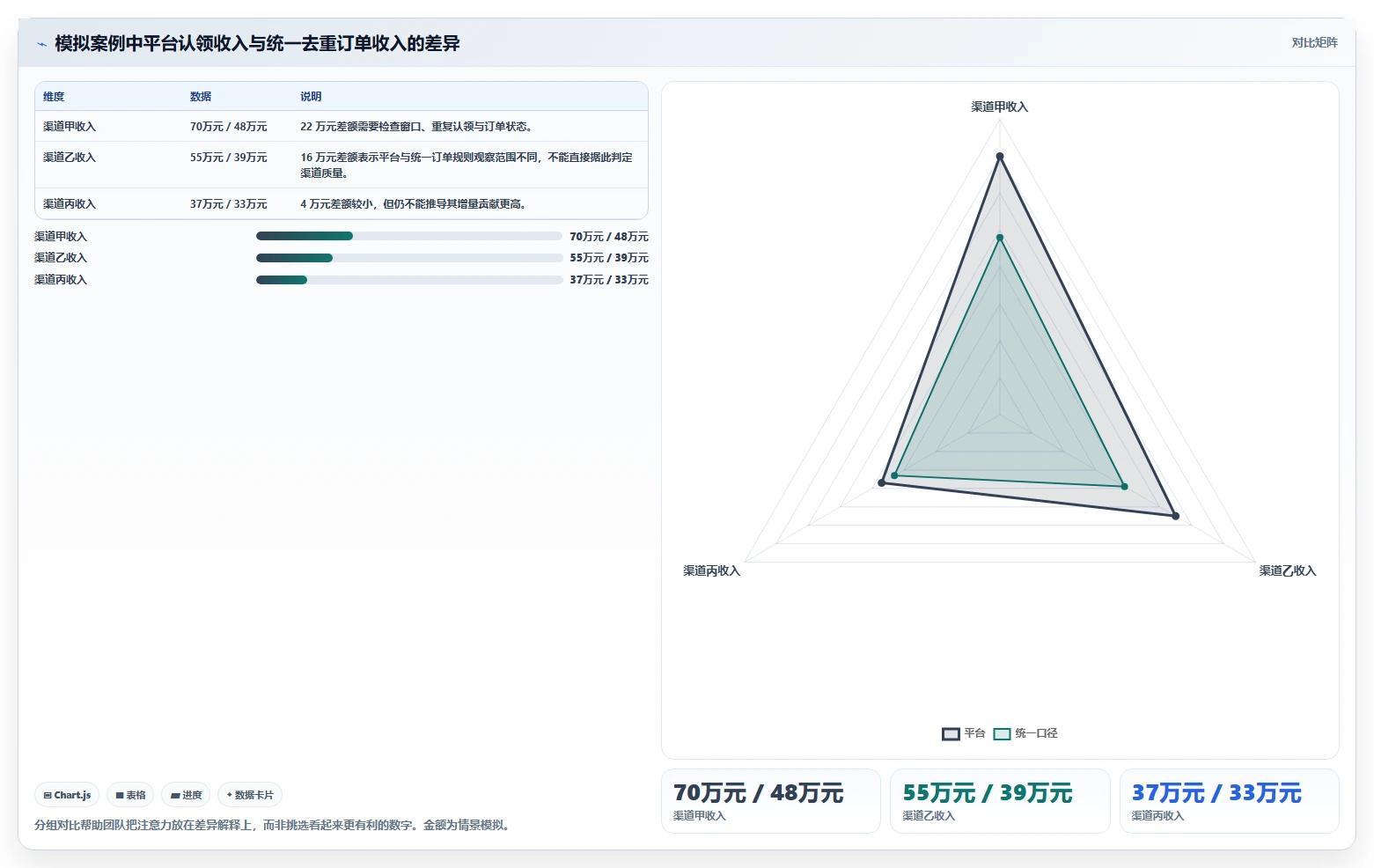Click the 渠道甲收入 progress row label
Viewport: 1374px width, 868px height.
click(61, 237)
